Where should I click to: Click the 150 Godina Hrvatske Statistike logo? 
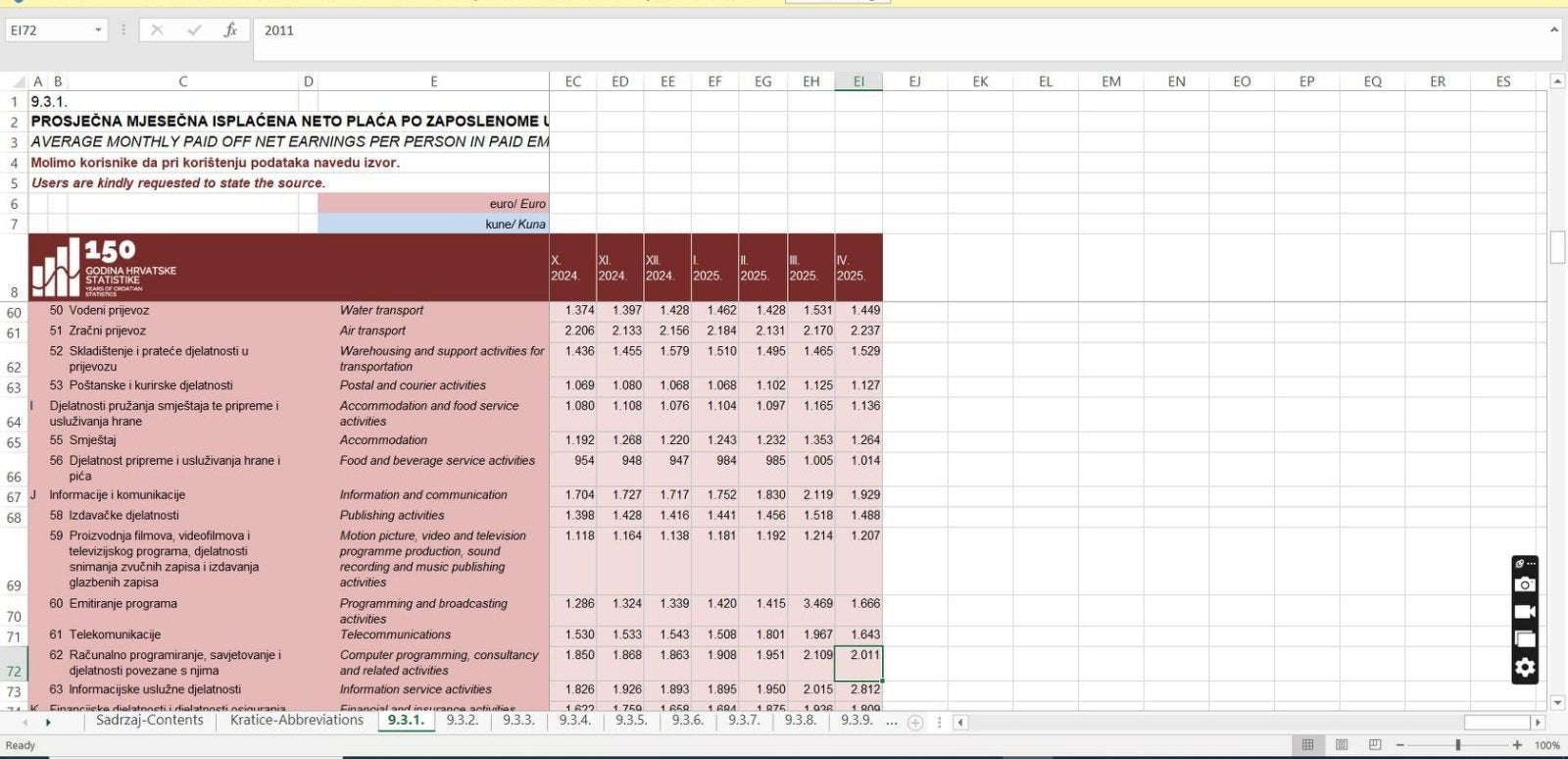point(104,267)
